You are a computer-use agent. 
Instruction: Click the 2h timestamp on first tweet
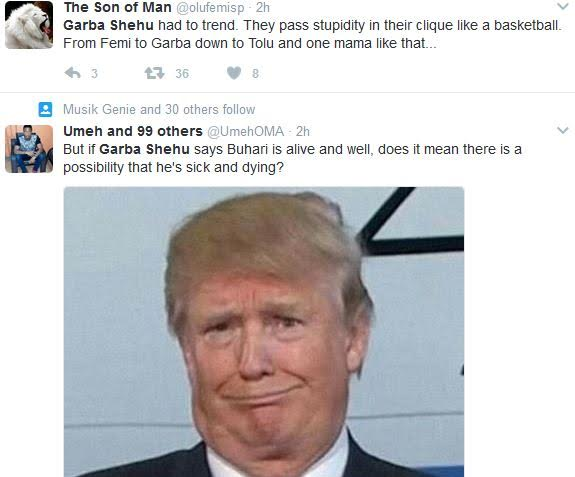(x=263, y=7)
